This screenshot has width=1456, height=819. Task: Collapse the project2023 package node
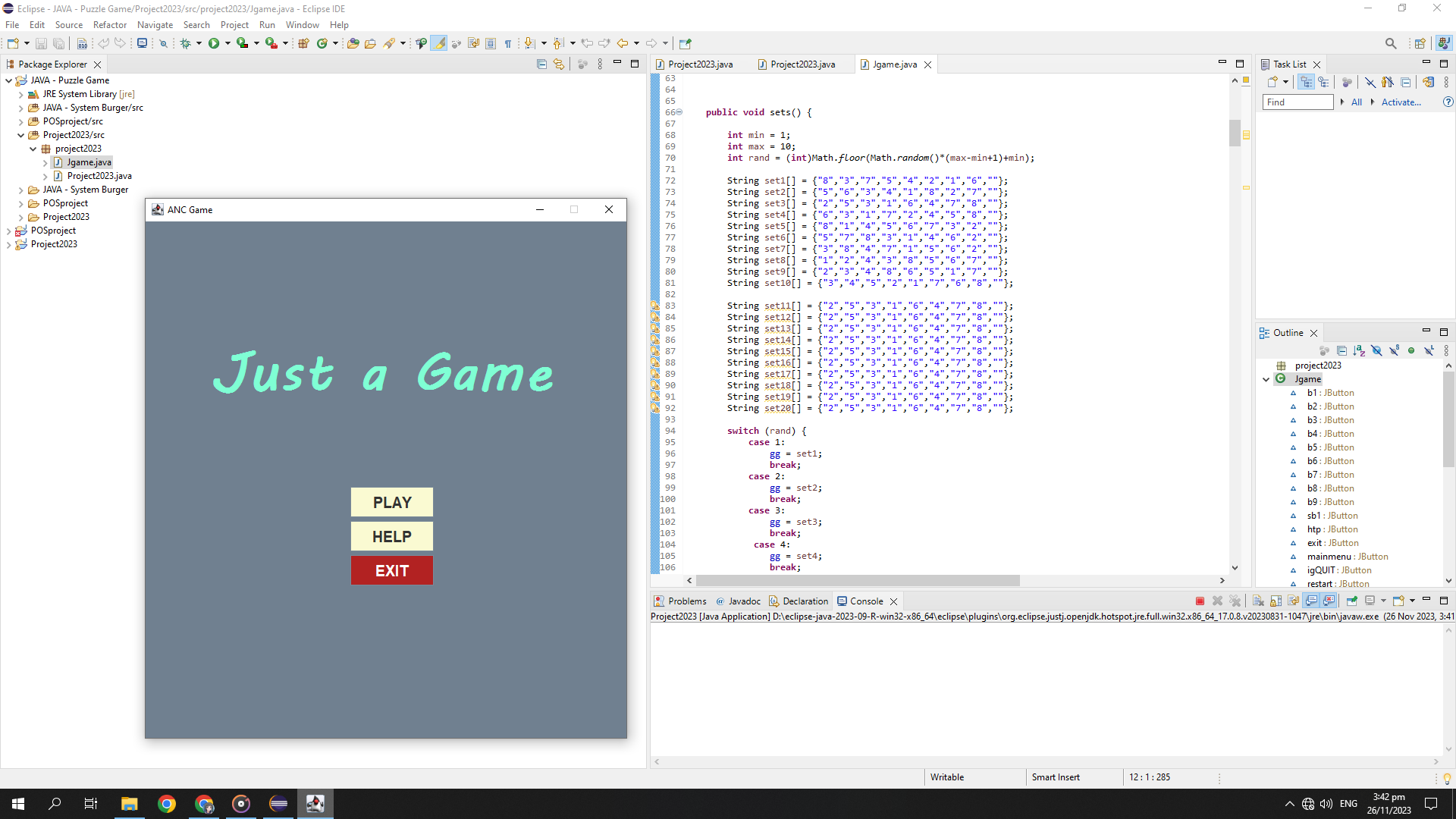(33, 149)
